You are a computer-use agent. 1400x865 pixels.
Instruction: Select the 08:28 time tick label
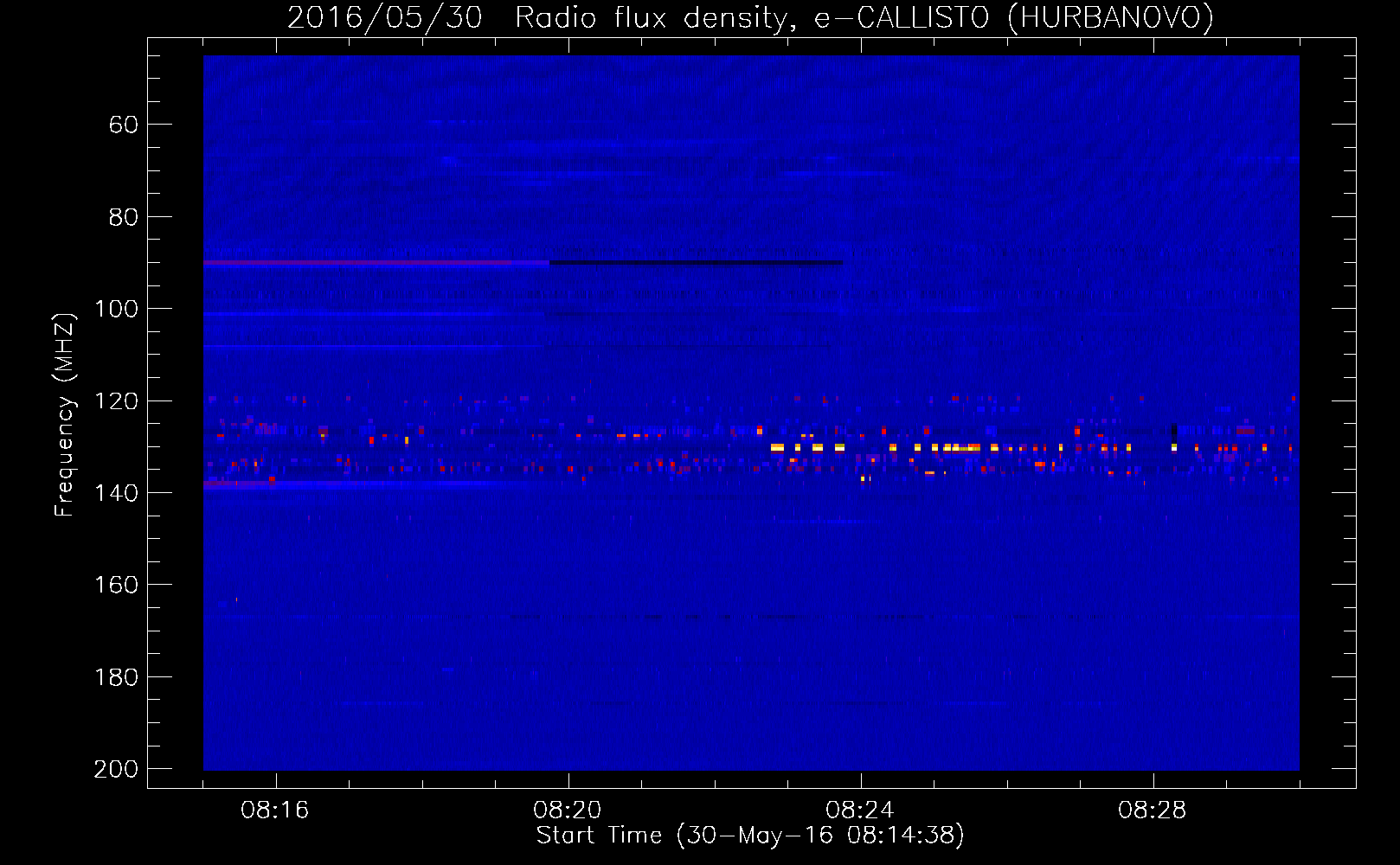[1153, 811]
